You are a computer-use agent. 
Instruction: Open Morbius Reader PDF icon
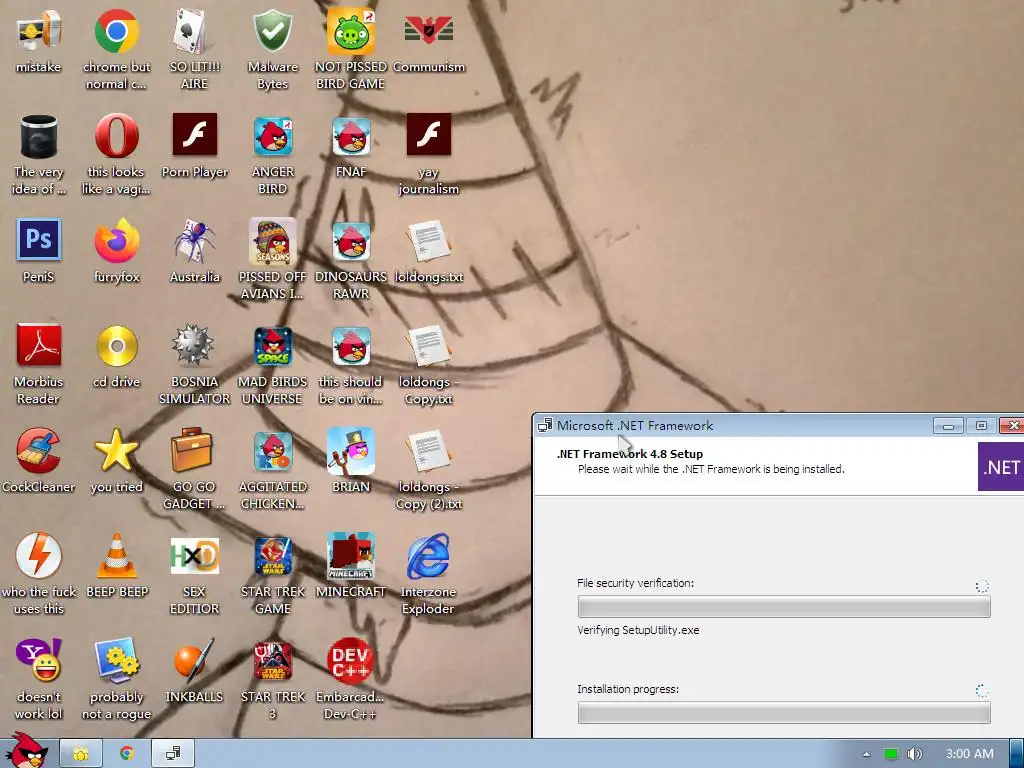39,346
